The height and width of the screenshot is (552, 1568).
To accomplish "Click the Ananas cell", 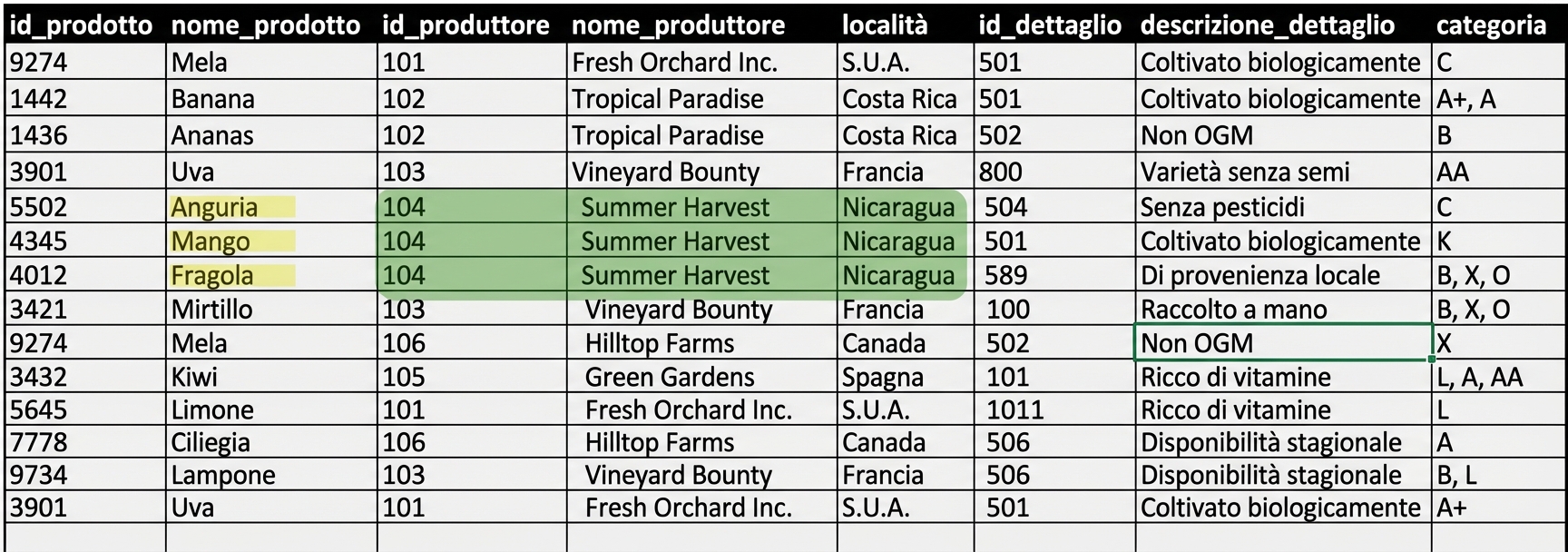I will (212, 135).
